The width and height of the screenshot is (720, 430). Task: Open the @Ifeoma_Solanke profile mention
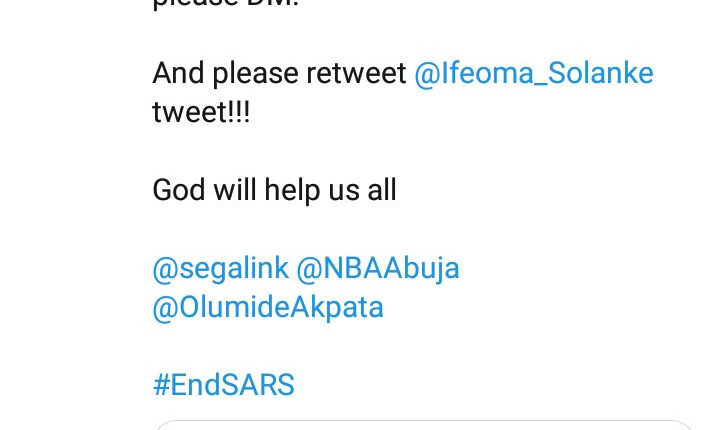(533, 74)
